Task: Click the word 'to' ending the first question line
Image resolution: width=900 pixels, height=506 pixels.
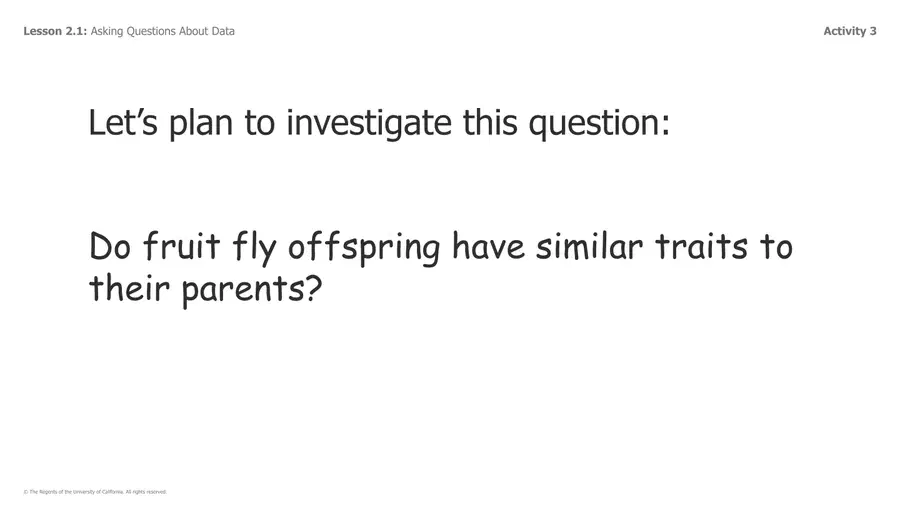Action: point(776,247)
